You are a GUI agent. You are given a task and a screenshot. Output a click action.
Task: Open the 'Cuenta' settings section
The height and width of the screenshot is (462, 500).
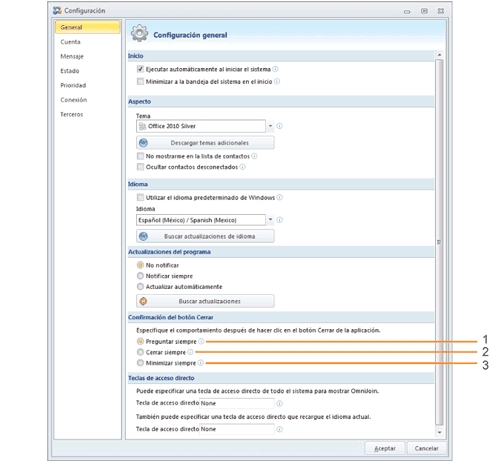click(x=70, y=42)
